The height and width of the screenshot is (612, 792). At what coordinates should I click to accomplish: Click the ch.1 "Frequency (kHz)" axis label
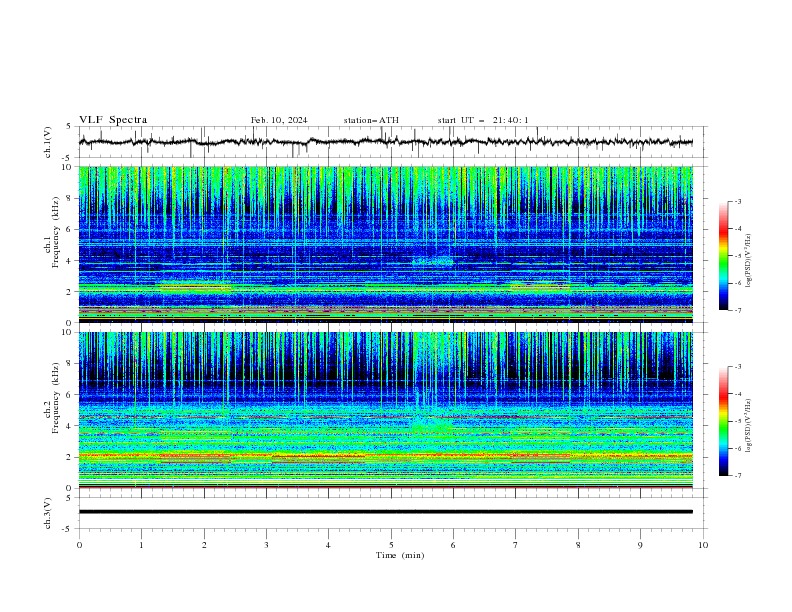[55, 232]
